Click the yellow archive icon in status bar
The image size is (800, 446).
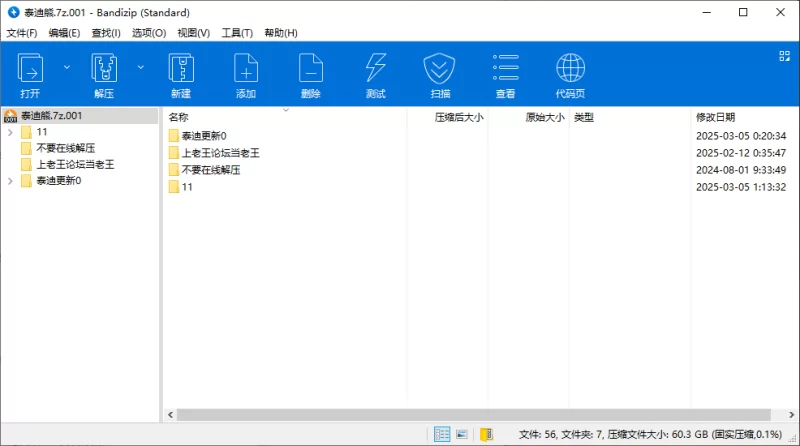pos(486,434)
